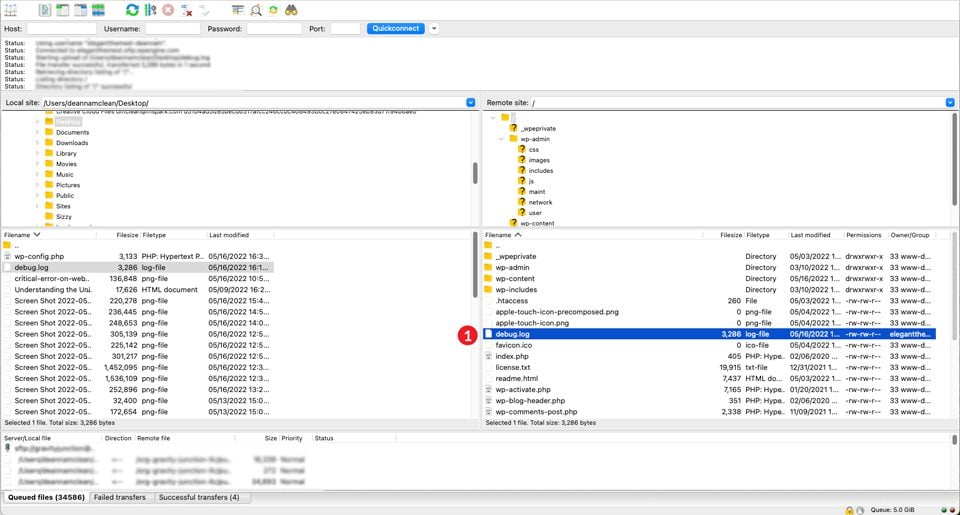Toggle local directory tree display

pyautogui.click(x=63, y=10)
